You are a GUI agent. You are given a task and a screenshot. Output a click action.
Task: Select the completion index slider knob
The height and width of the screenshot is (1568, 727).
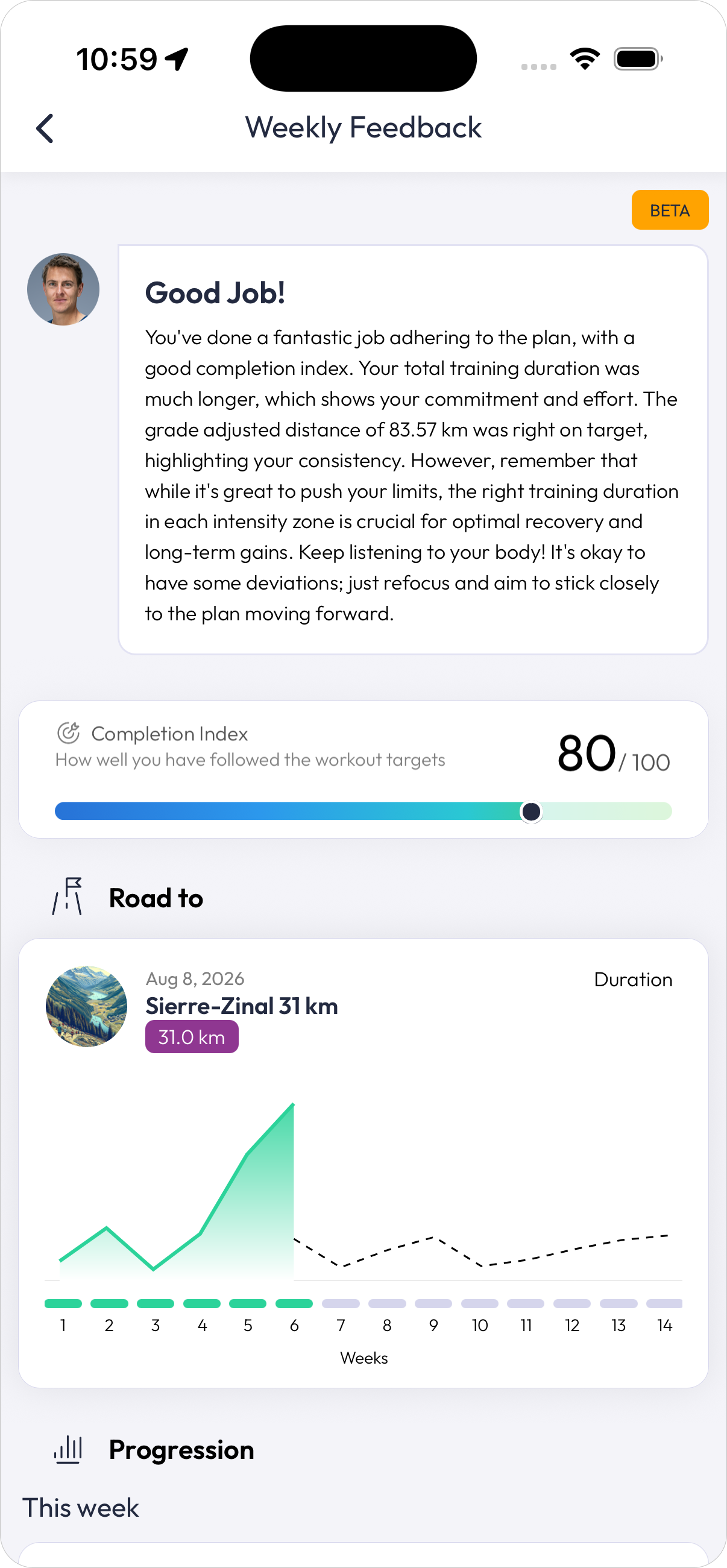531,811
